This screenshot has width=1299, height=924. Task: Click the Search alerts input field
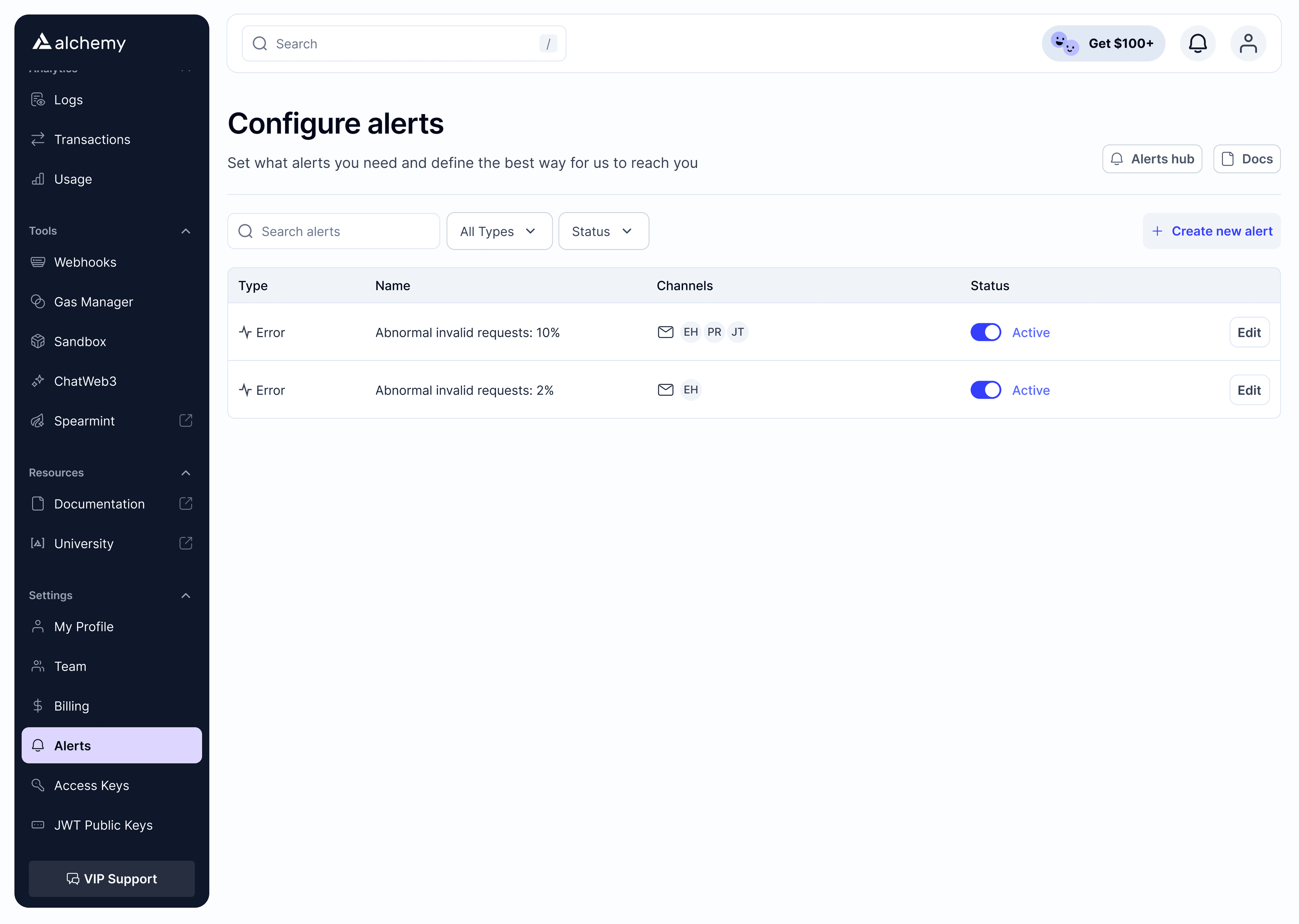coord(333,231)
